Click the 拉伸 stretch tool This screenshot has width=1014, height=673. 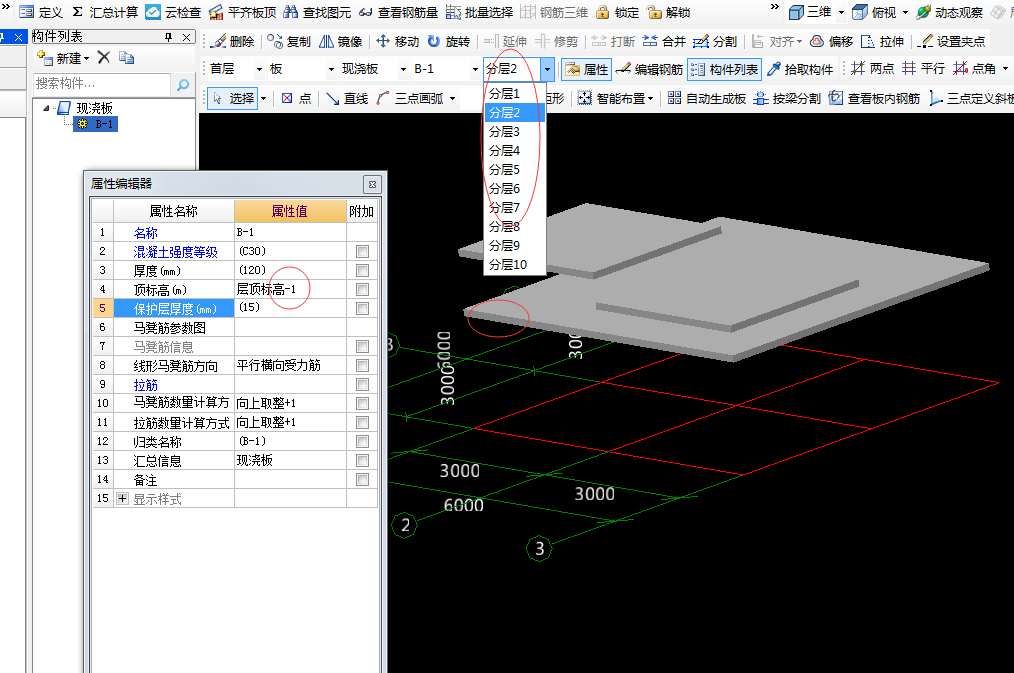pyautogui.click(x=882, y=41)
